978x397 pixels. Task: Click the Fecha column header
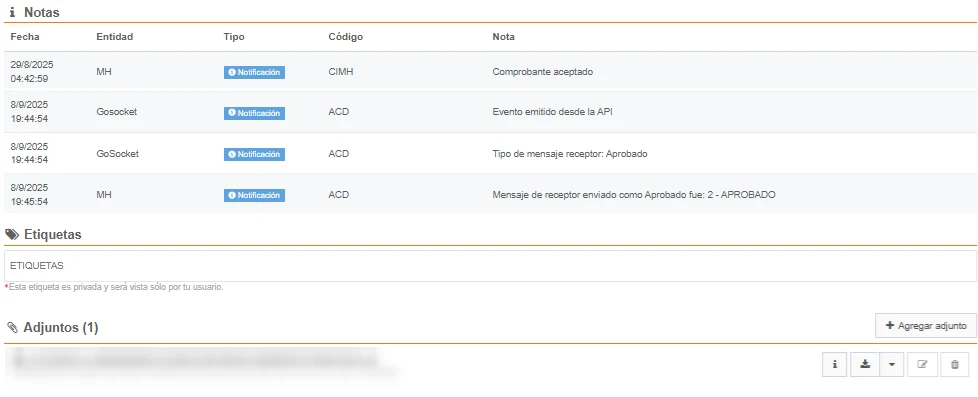(x=25, y=37)
